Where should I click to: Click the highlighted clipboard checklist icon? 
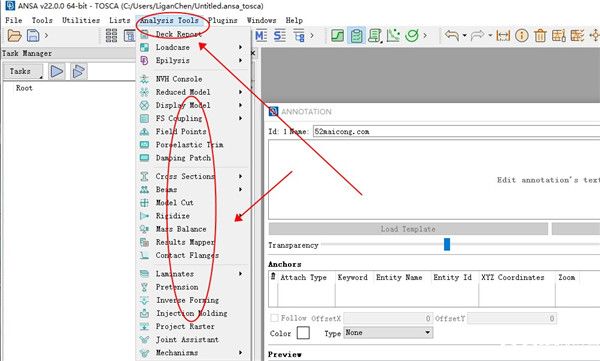point(356,36)
